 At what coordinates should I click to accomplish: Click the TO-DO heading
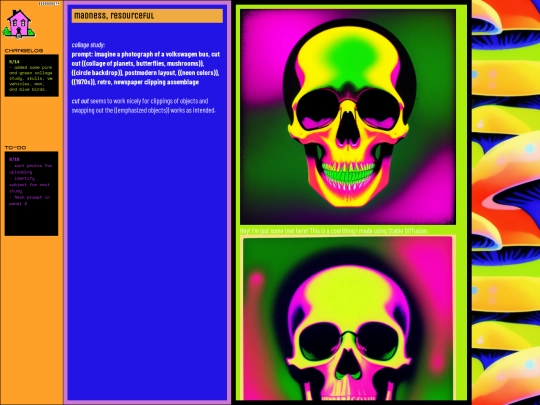(x=15, y=148)
